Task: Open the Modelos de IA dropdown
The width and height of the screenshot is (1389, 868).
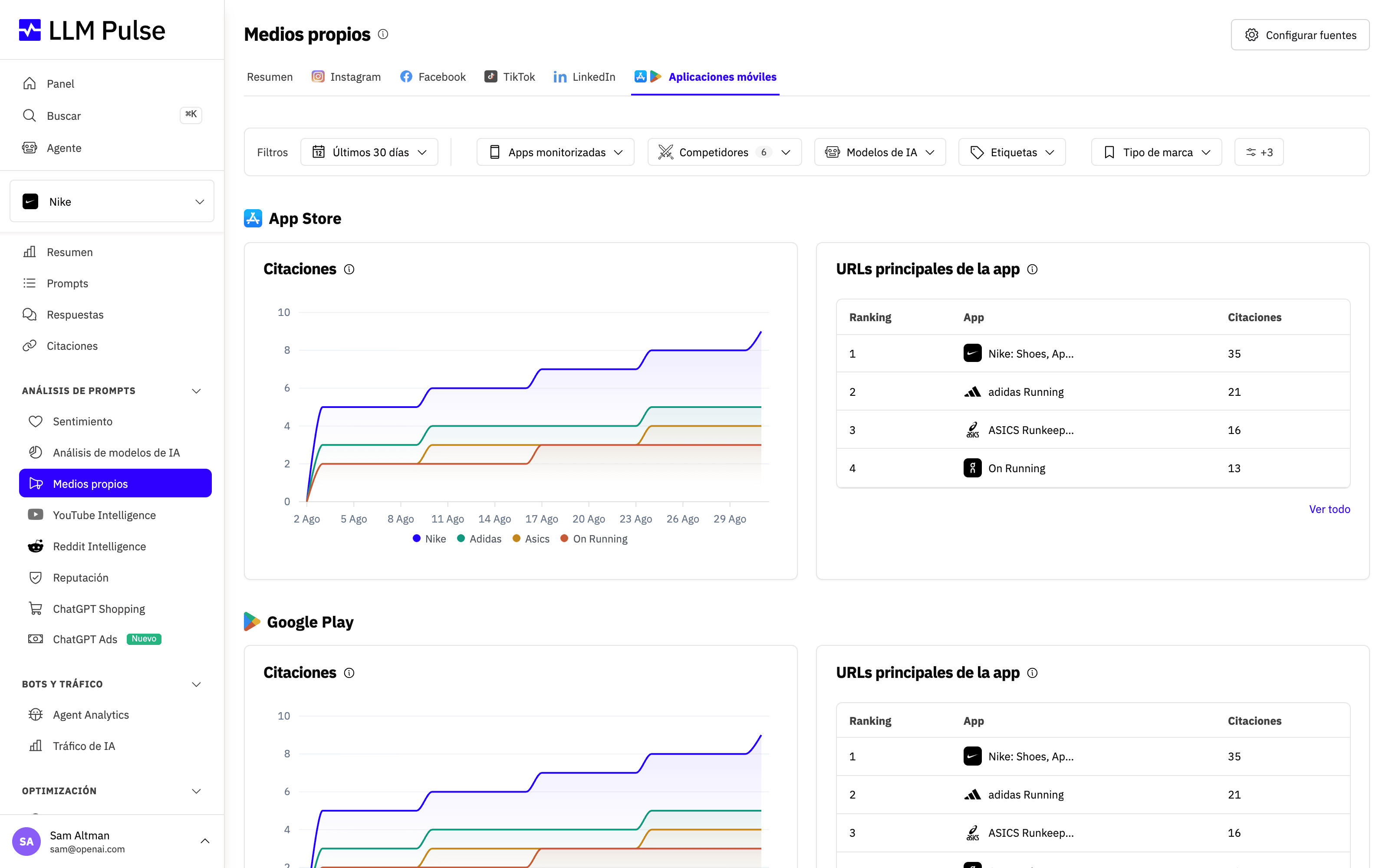Action: (x=880, y=152)
